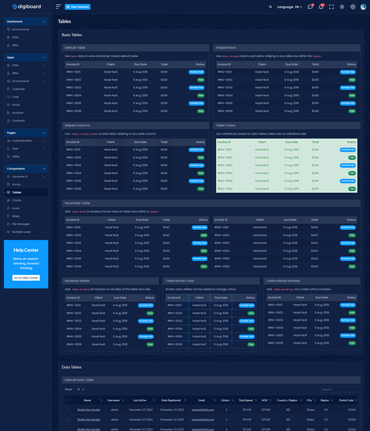
Task: Sort data table by Email column
Action: (x=203, y=400)
